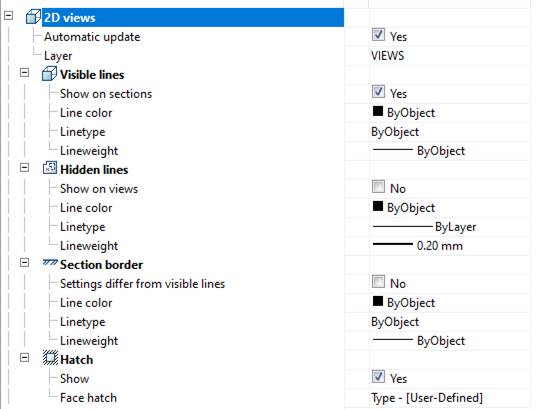
Task: Collapse the Visible lines group
Action: click(24, 72)
